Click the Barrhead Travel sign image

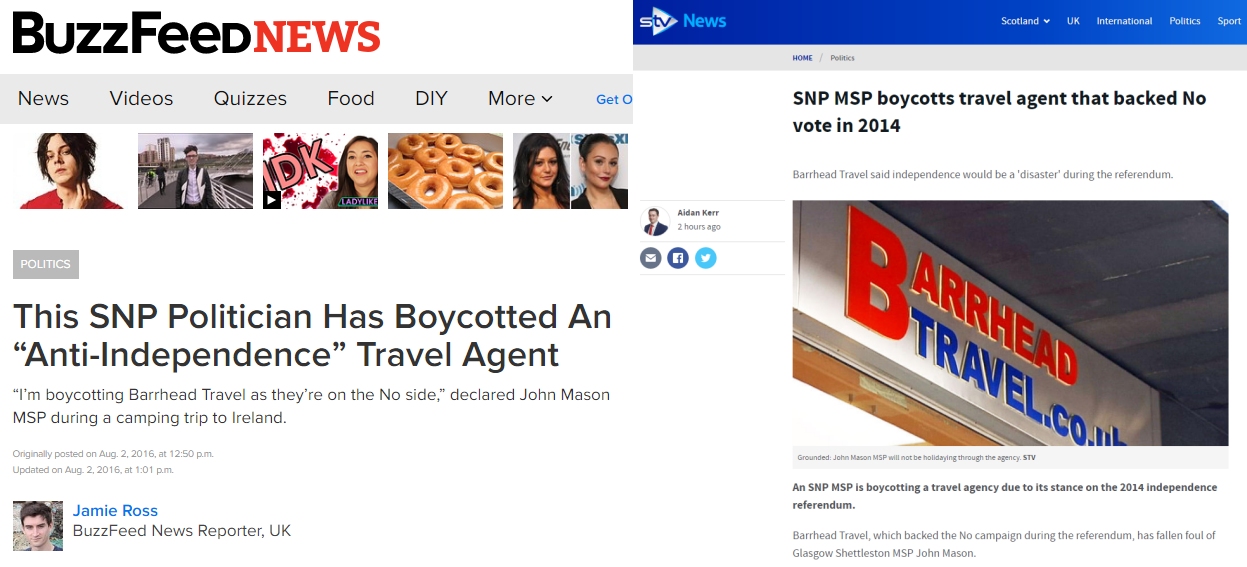pyautogui.click(x=1010, y=323)
